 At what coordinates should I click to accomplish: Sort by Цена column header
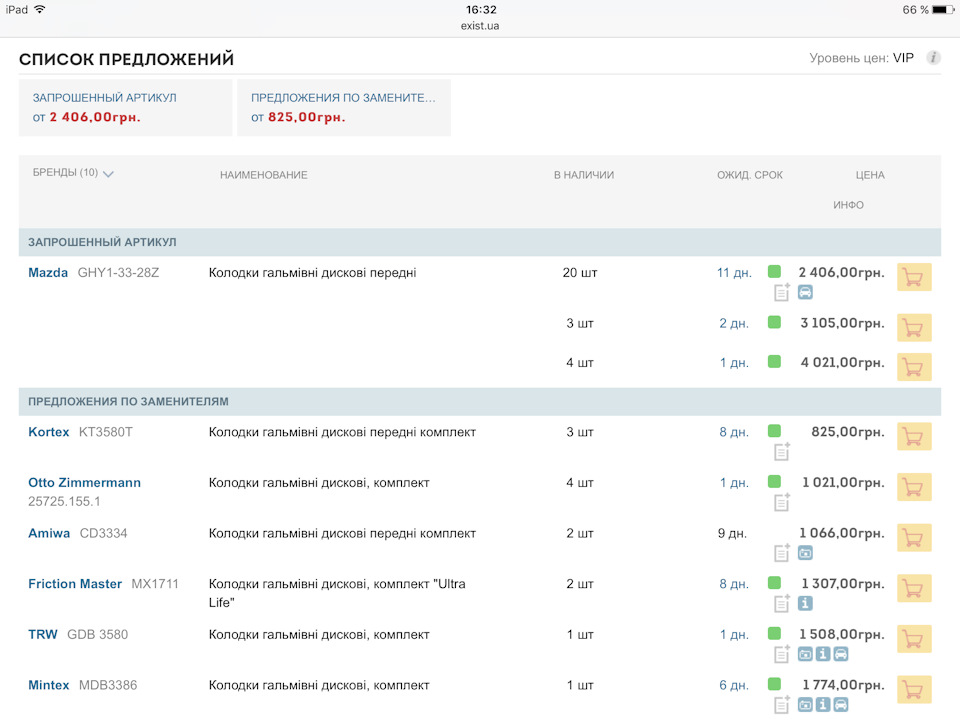pos(870,175)
